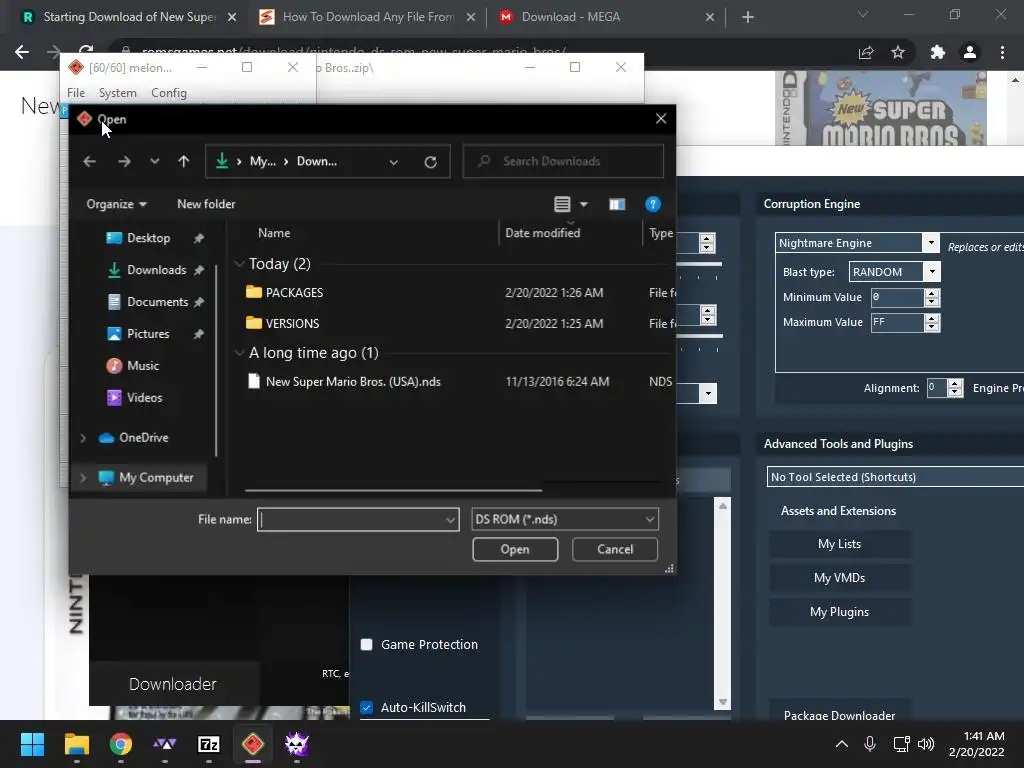This screenshot has height=768, width=1024.
Task: Share this page icon in Chrome
Action: coord(866,52)
